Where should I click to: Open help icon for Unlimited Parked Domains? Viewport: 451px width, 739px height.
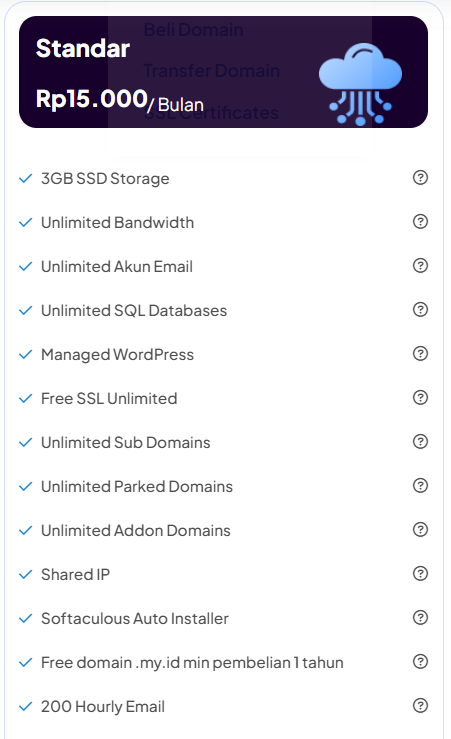point(420,485)
